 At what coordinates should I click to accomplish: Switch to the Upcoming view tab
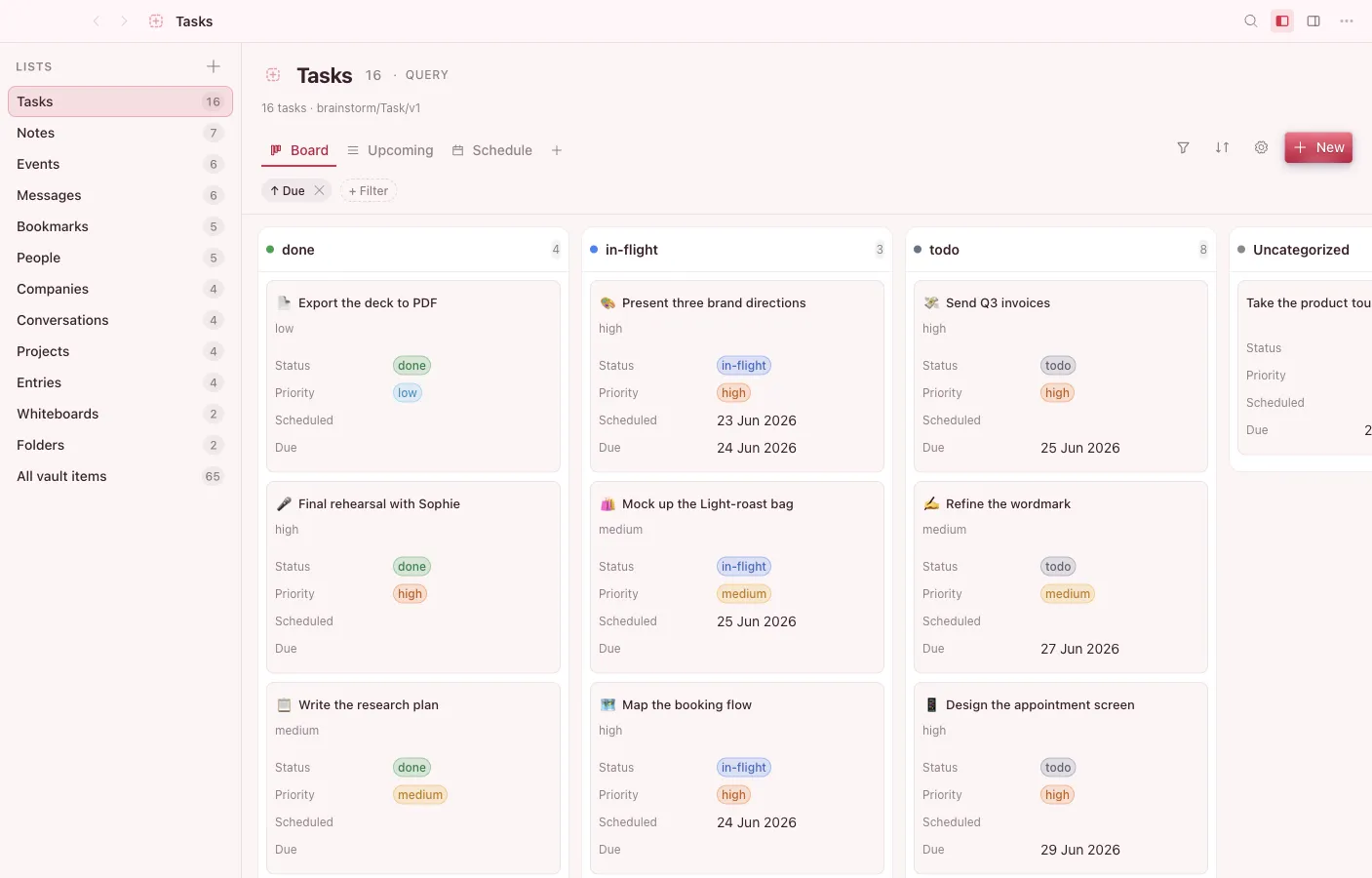point(390,150)
